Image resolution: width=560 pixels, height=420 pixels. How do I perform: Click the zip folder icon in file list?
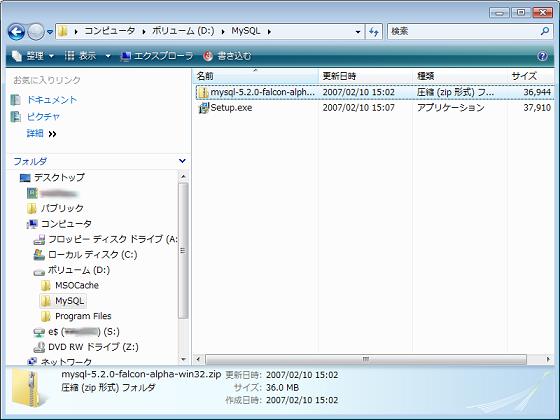click(203, 92)
